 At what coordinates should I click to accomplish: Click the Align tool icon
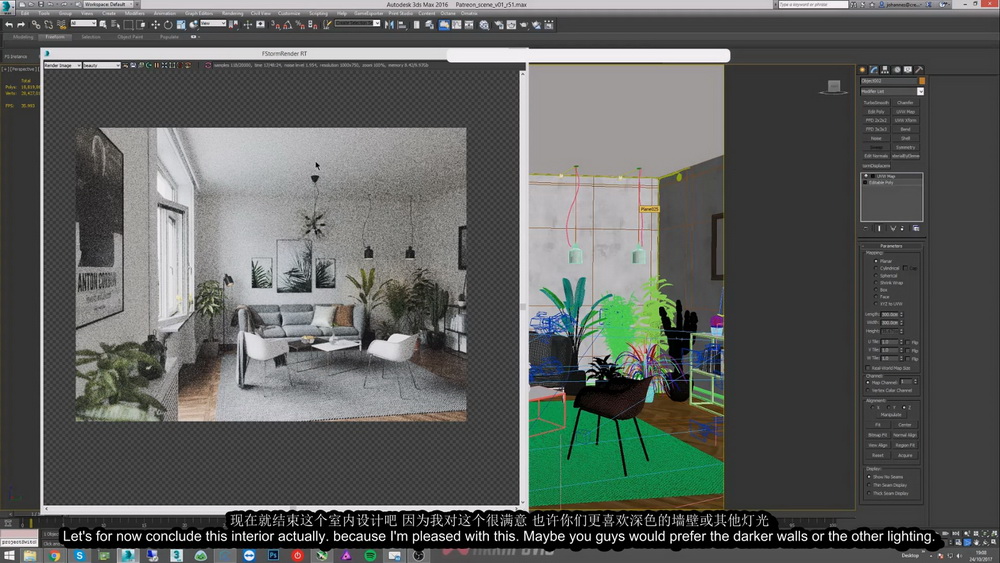[402, 25]
